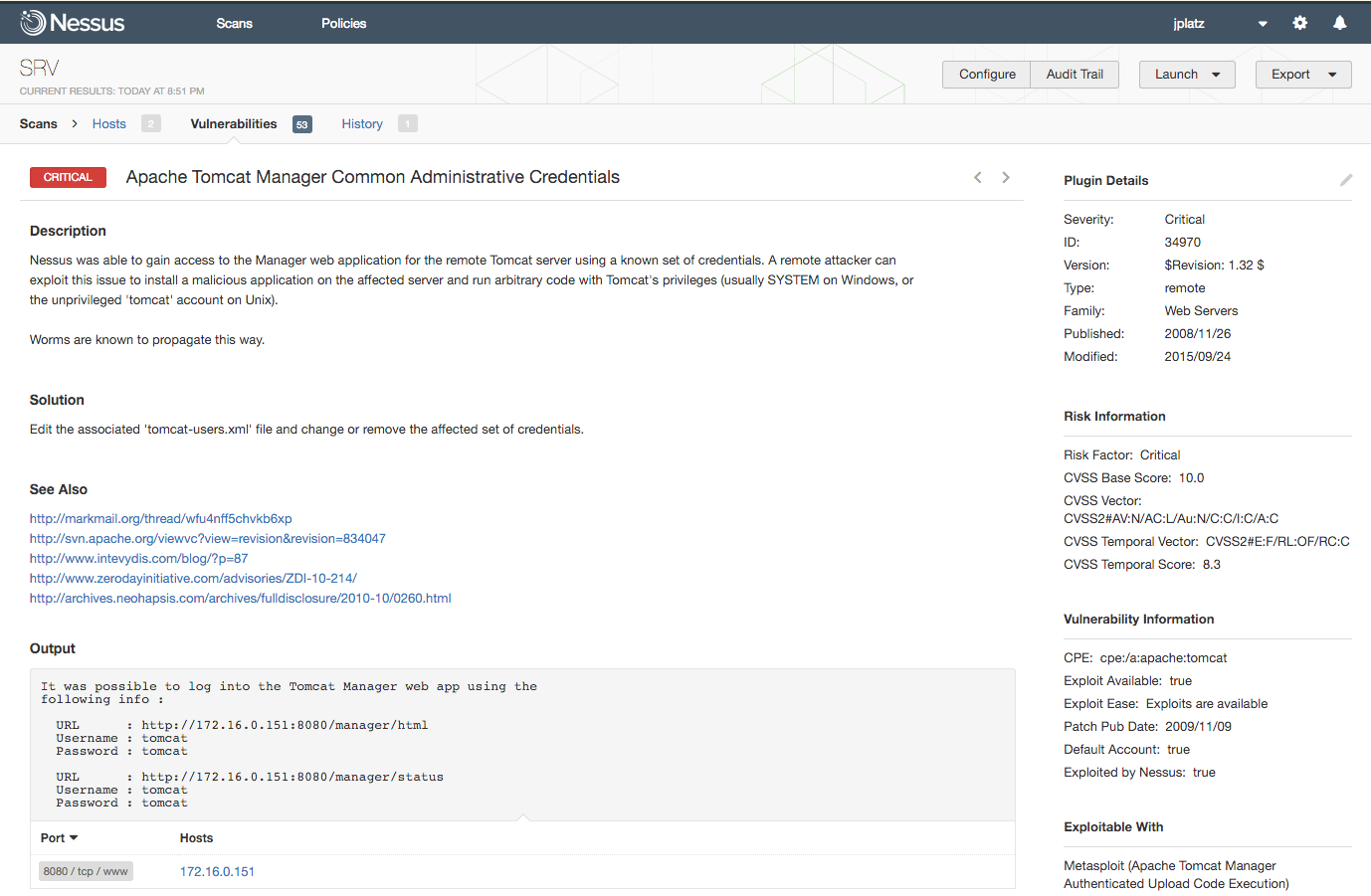Open the Launch dropdown
1371x896 pixels.
pos(1186,75)
